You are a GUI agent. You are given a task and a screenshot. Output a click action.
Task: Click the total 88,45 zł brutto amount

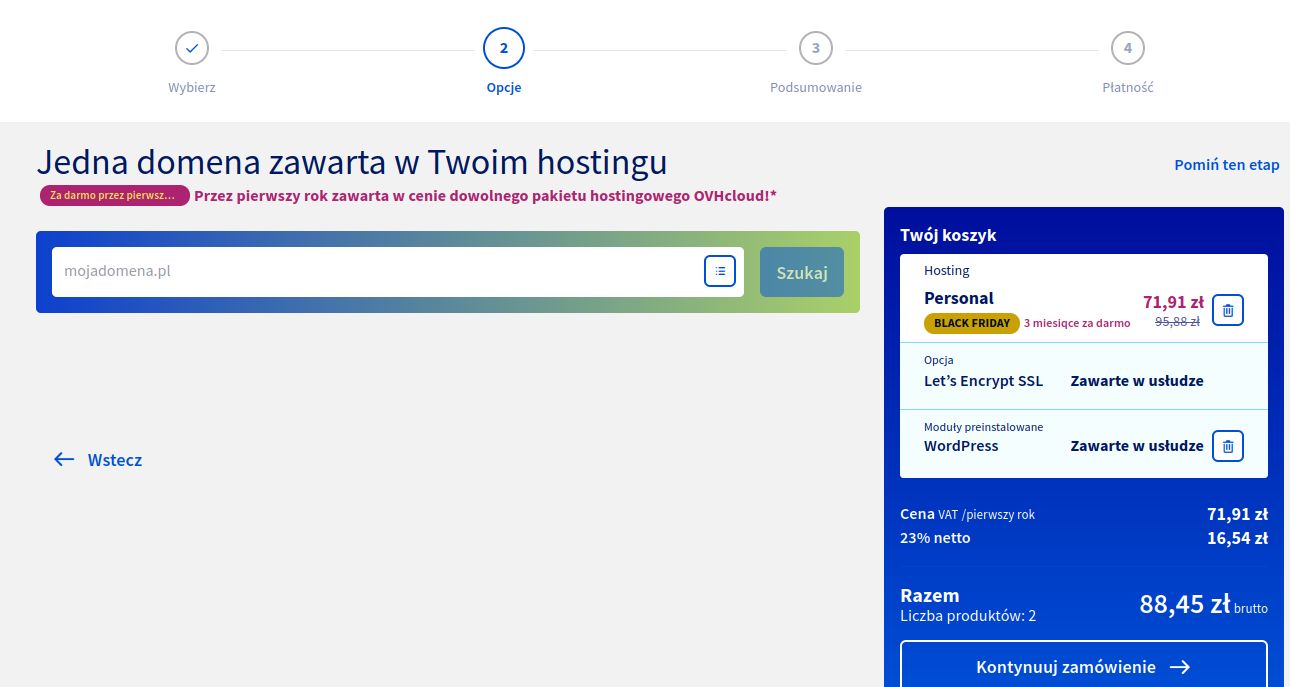tap(1204, 604)
